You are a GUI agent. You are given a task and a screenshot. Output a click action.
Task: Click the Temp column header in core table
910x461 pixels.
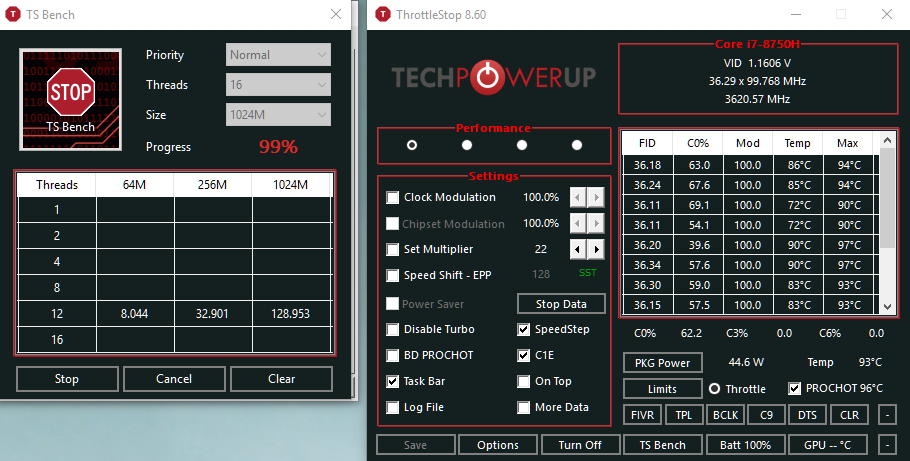point(797,143)
